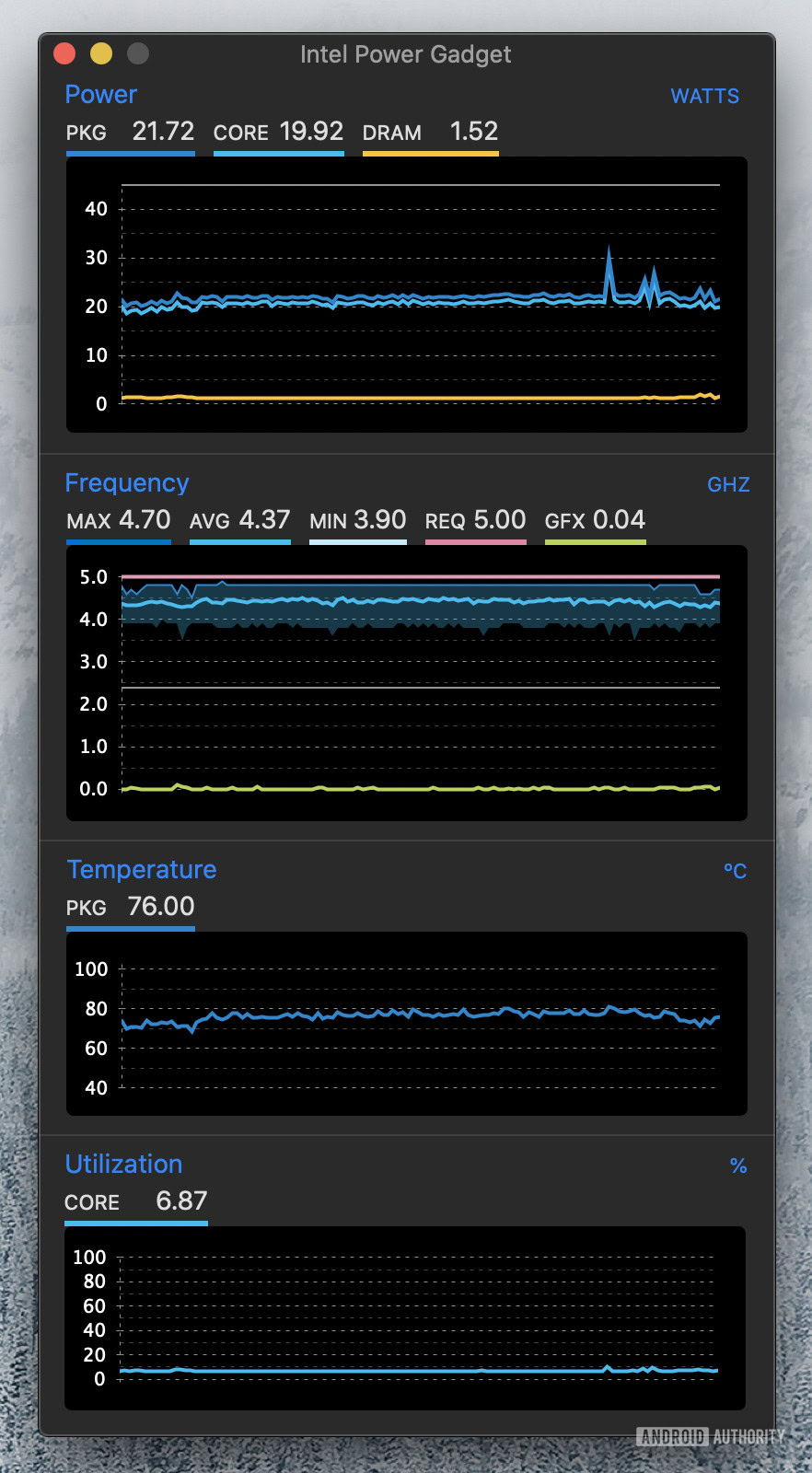Click the PKG 21.72 power reading

[130, 132]
